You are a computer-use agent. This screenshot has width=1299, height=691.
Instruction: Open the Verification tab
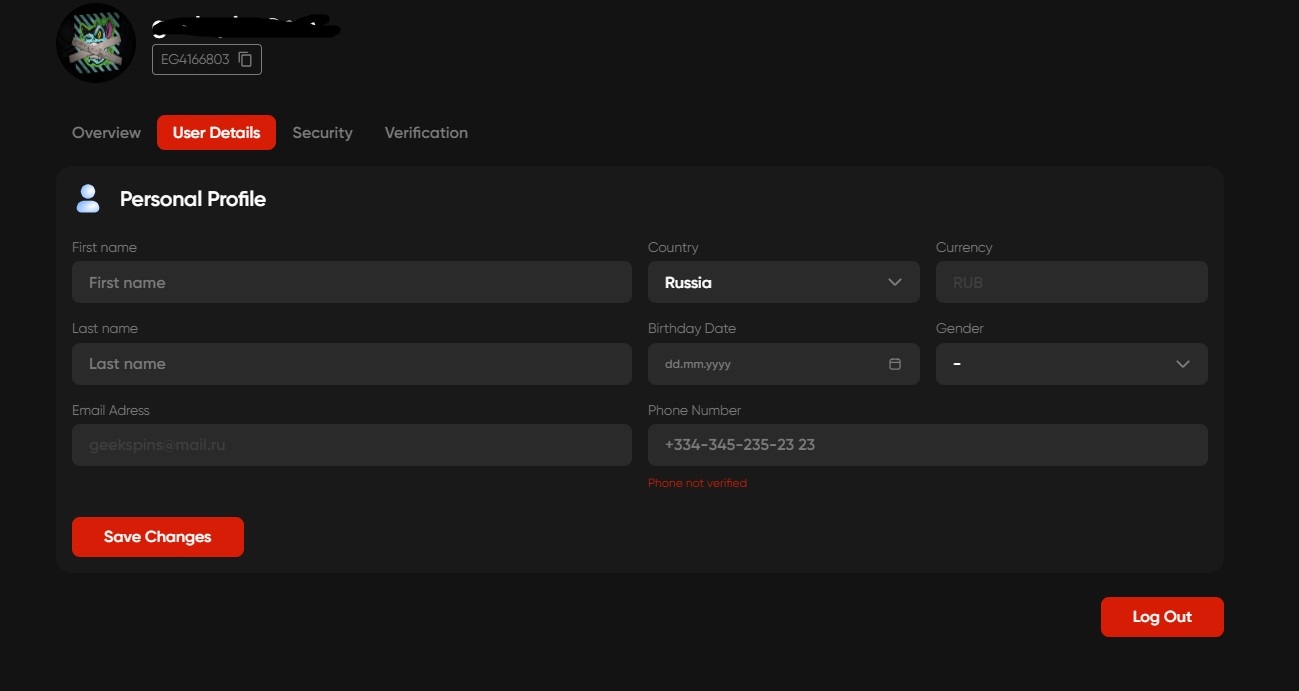(x=426, y=133)
